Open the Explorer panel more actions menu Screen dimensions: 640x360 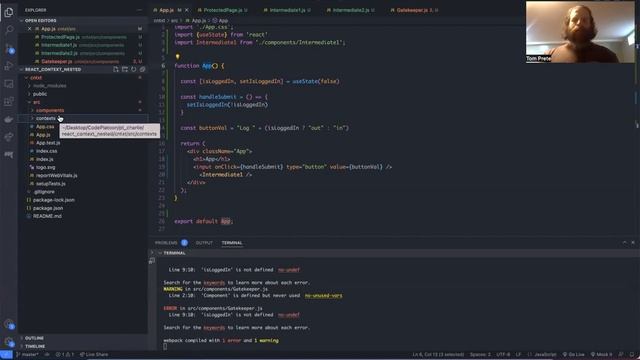coord(140,10)
